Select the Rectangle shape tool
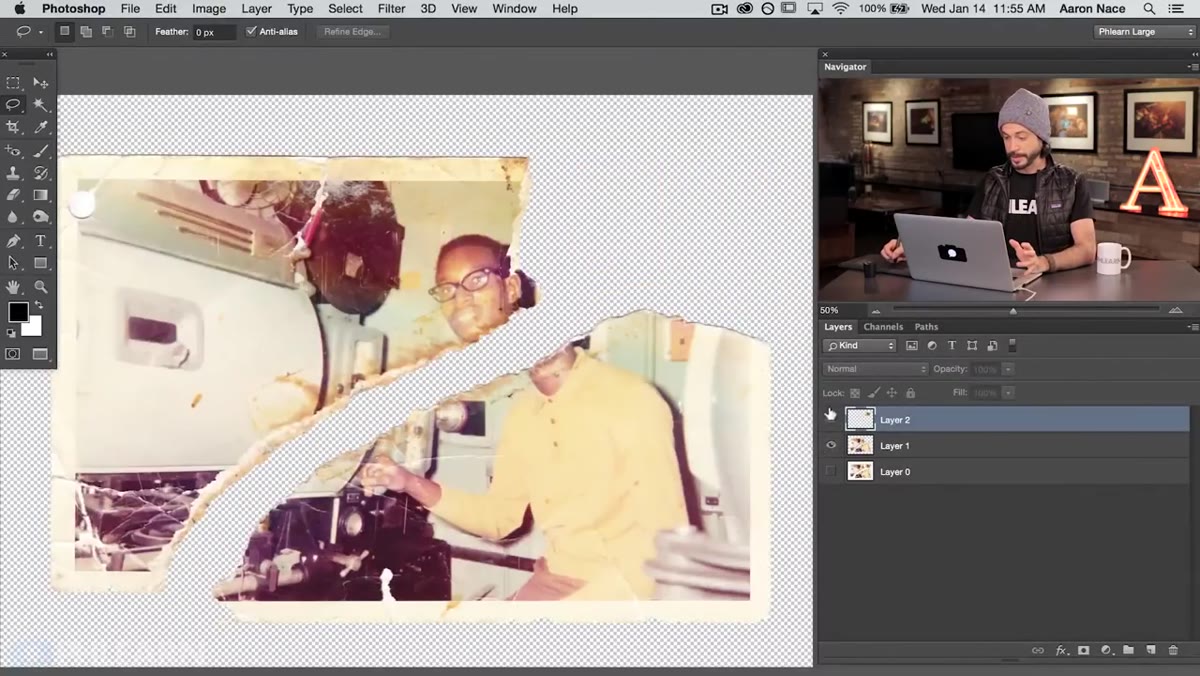Viewport: 1200px width, 676px height. (41, 263)
